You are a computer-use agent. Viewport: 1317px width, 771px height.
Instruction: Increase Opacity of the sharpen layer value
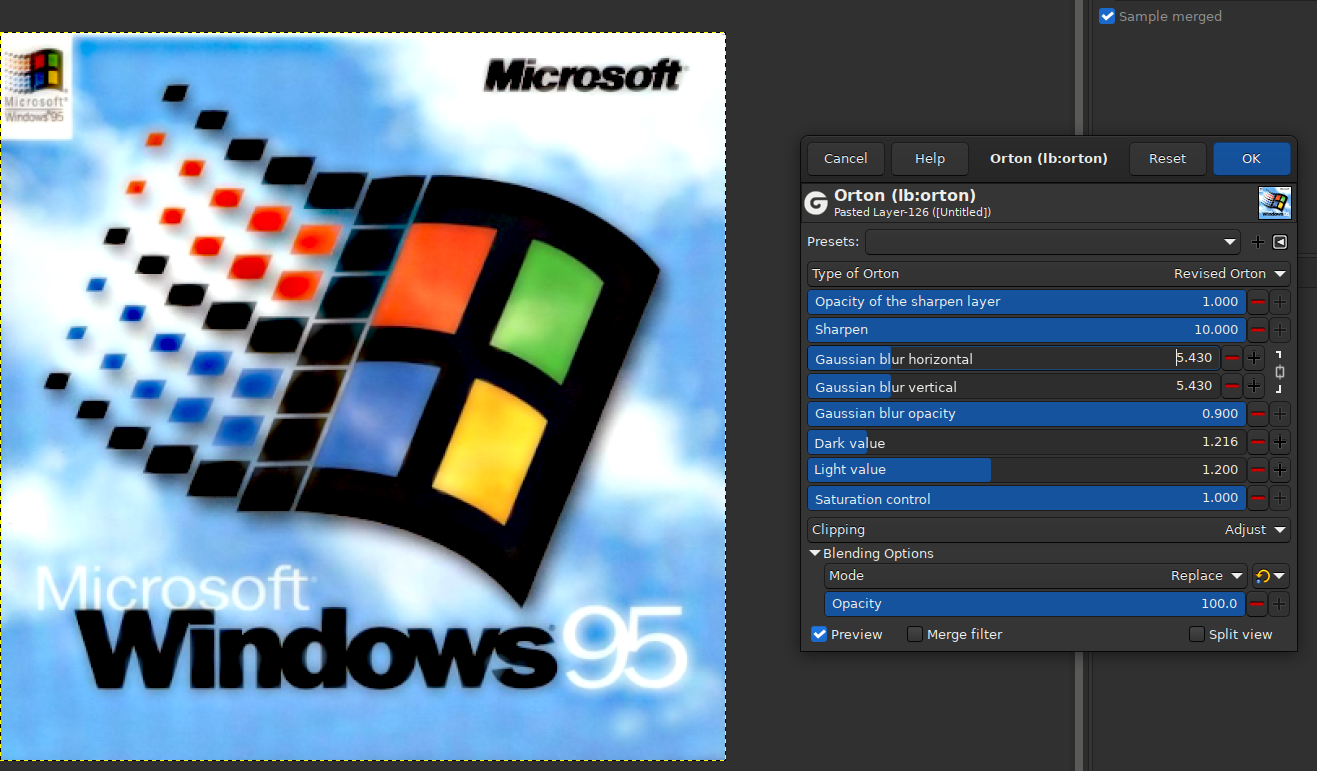(1280, 302)
